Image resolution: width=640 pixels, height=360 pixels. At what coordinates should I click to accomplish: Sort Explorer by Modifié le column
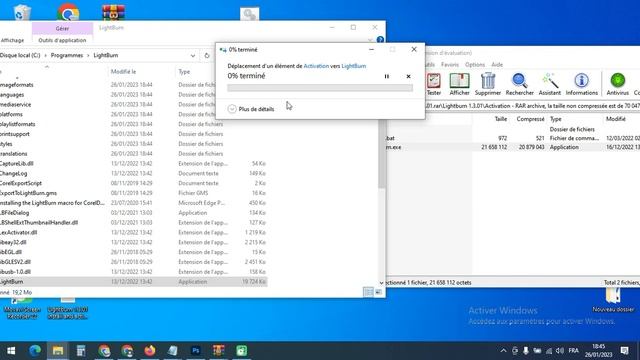(x=123, y=71)
